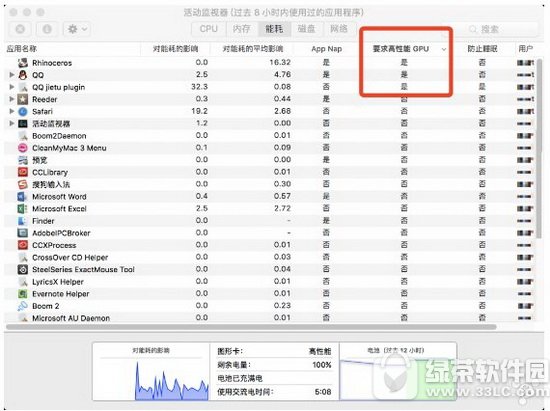
Task: Click value 19.2 in Safari row
Action: pyautogui.click(x=199, y=111)
